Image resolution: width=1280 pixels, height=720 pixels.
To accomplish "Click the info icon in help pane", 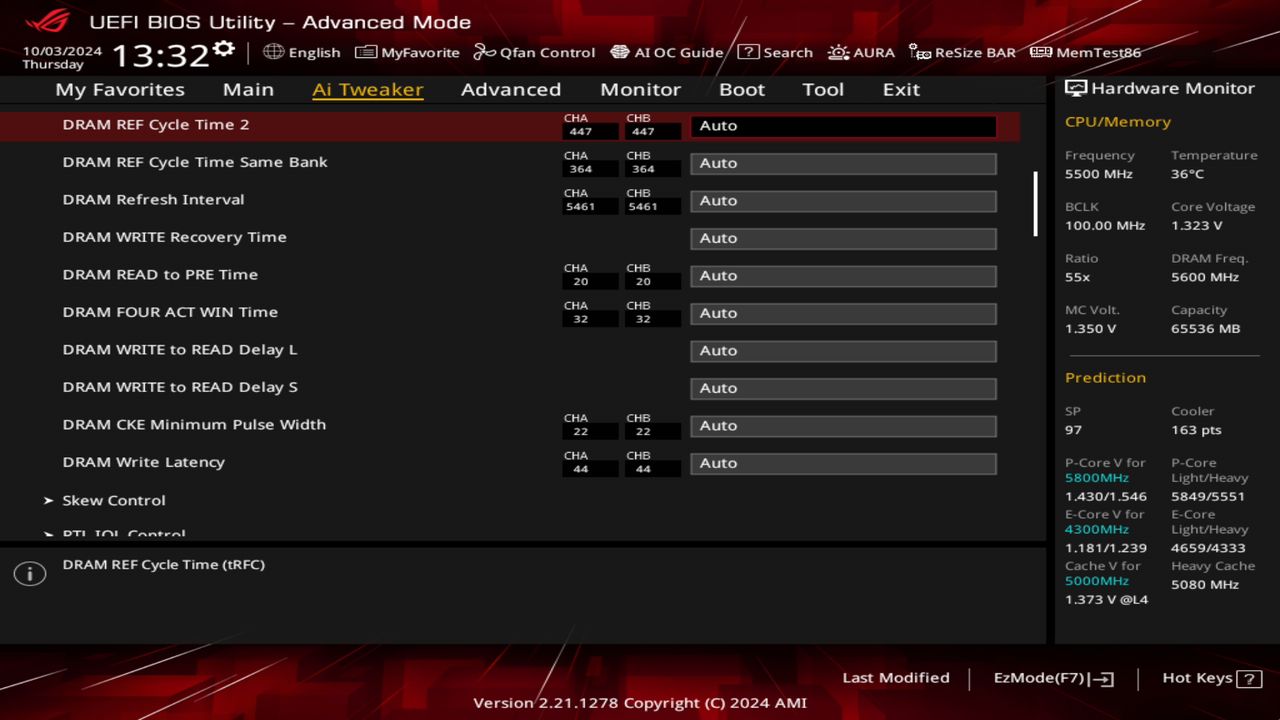I will tap(30, 574).
